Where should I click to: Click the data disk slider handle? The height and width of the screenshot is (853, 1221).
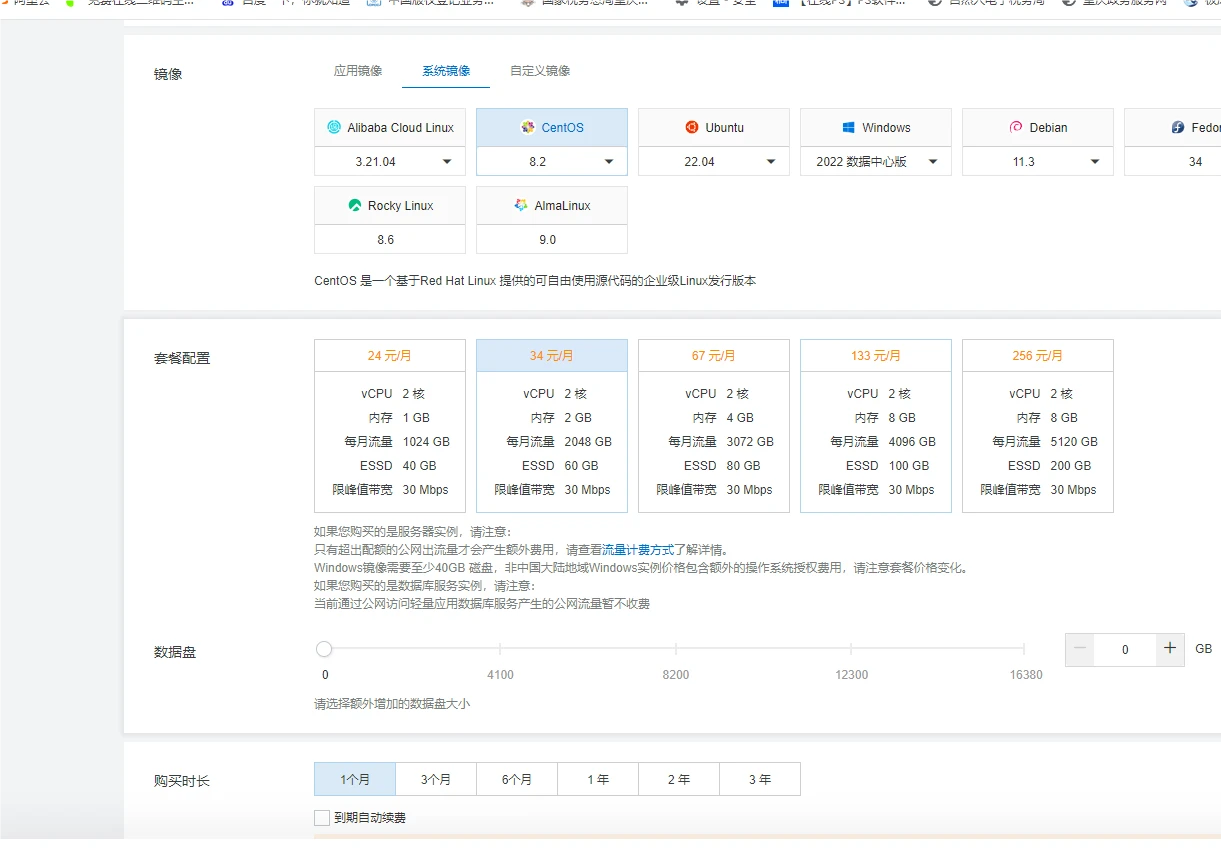tap(324, 649)
